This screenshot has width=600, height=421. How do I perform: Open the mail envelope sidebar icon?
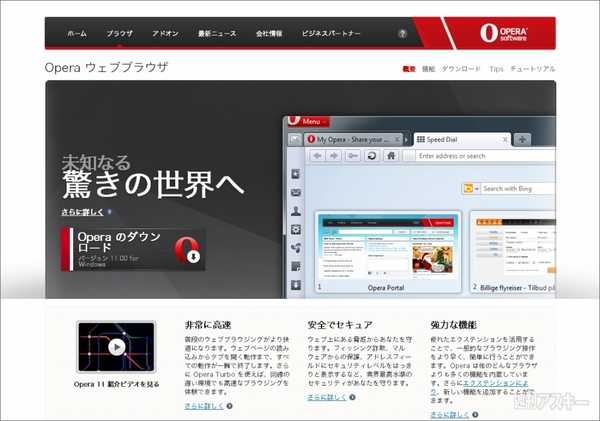click(295, 193)
